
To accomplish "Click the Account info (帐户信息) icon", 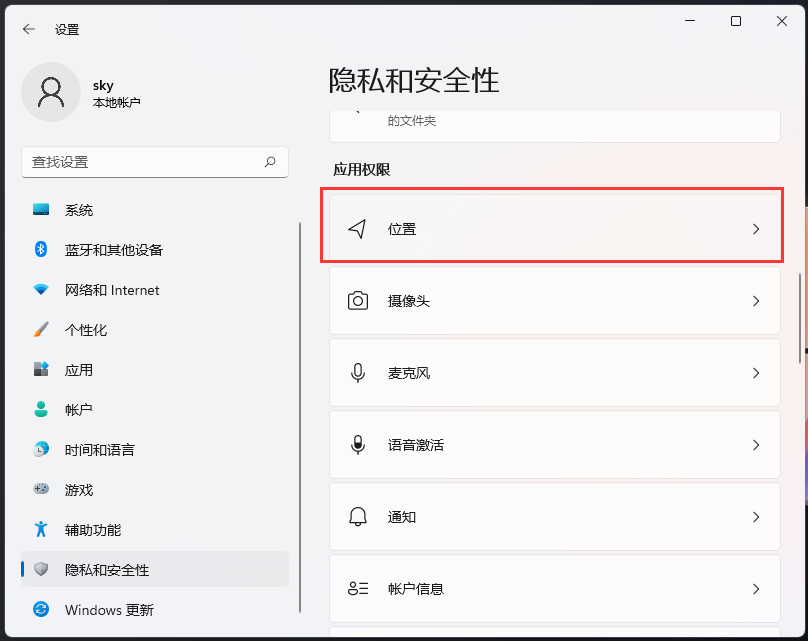I will coord(357,588).
